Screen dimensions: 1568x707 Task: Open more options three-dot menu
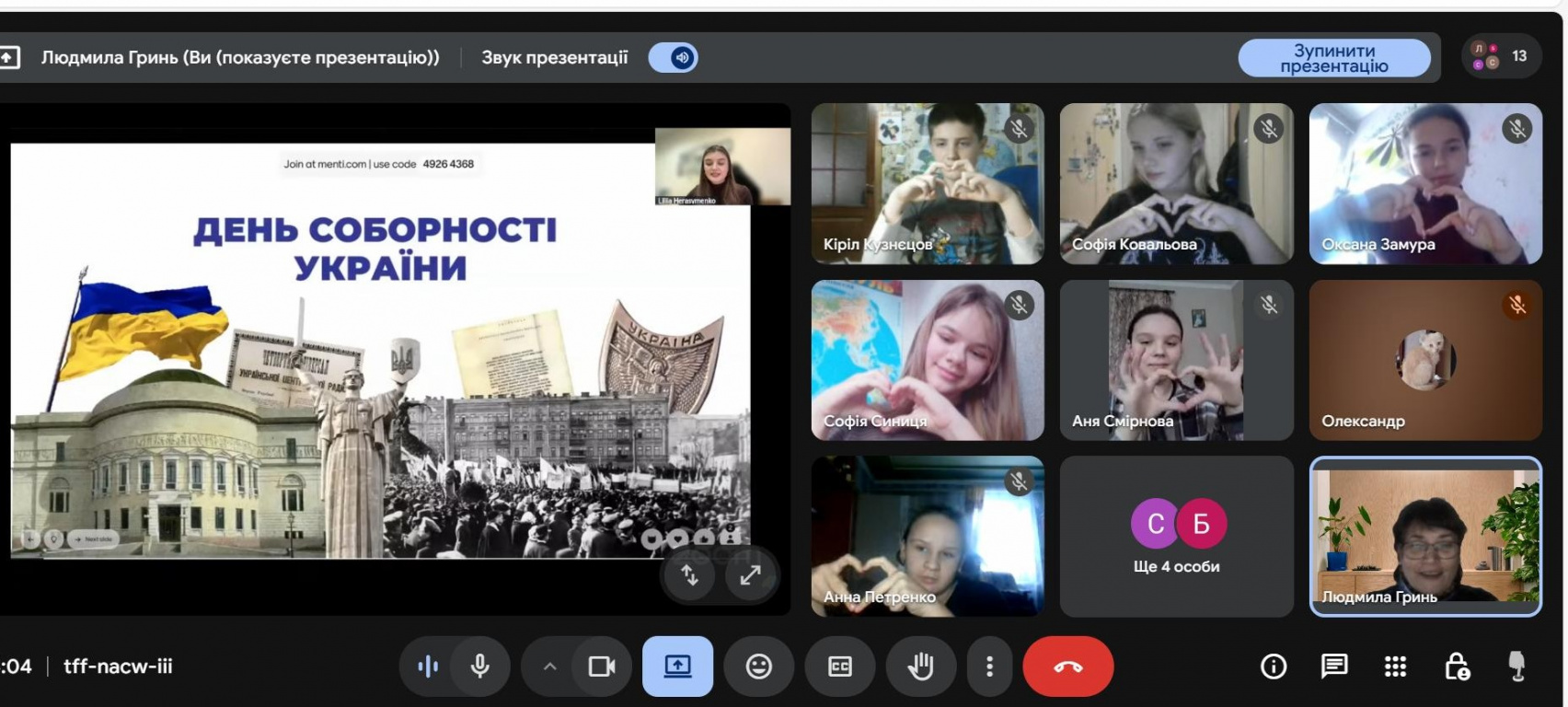pyautogui.click(x=989, y=666)
